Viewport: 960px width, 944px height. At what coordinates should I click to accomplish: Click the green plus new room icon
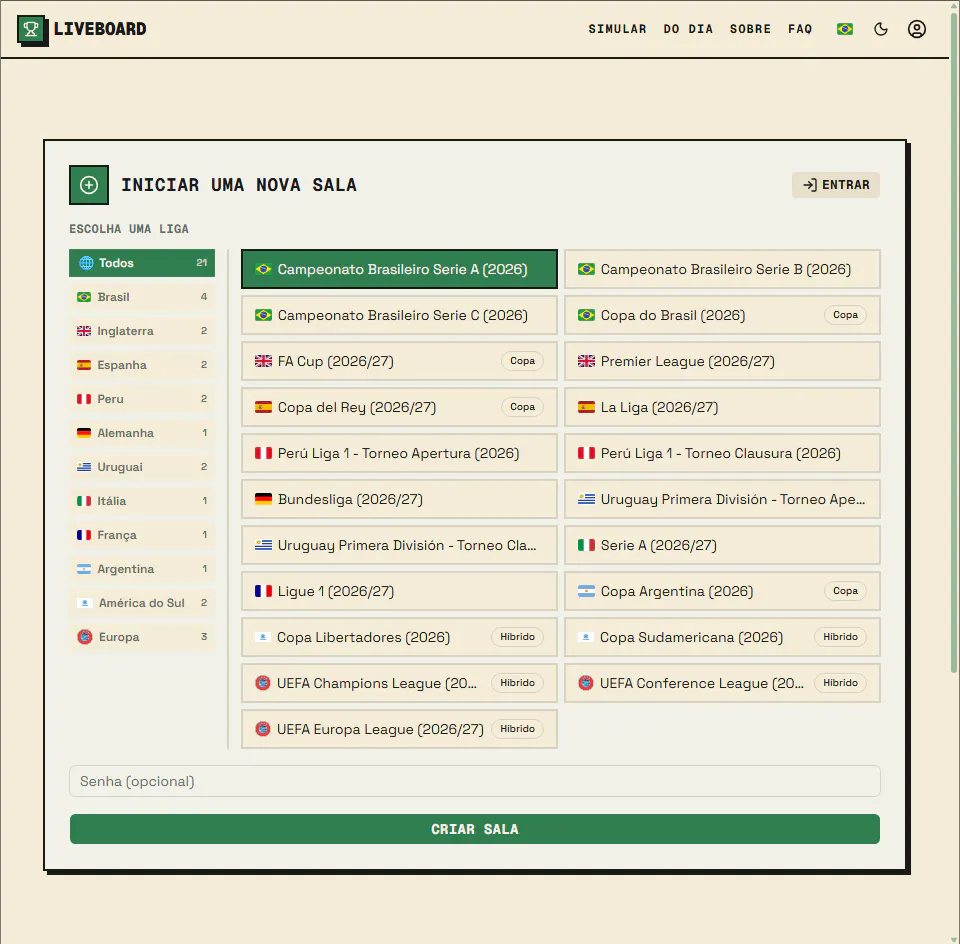(x=89, y=185)
